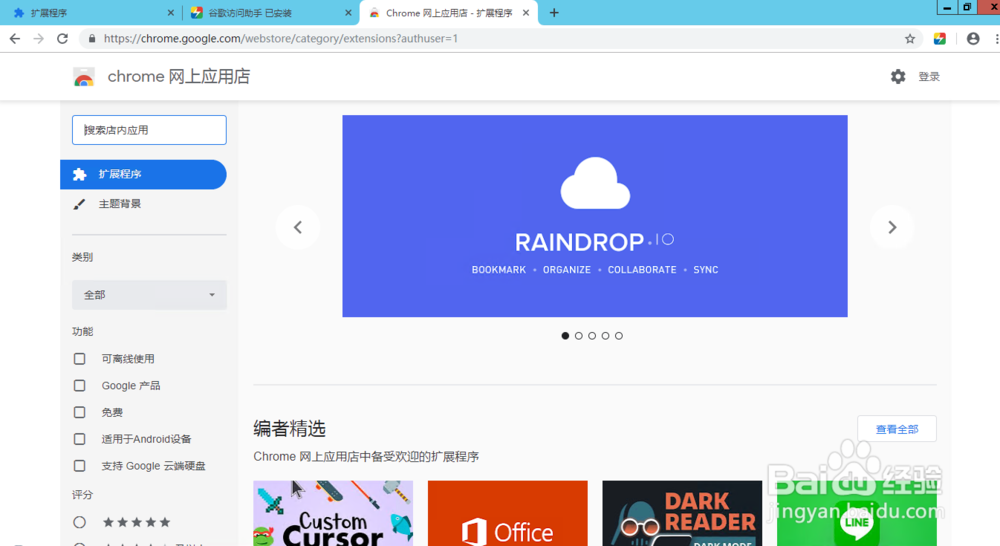Open the Dark Reader extension card
The width and height of the screenshot is (1000, 546).
pyautogui.click(x=682, y=513)
